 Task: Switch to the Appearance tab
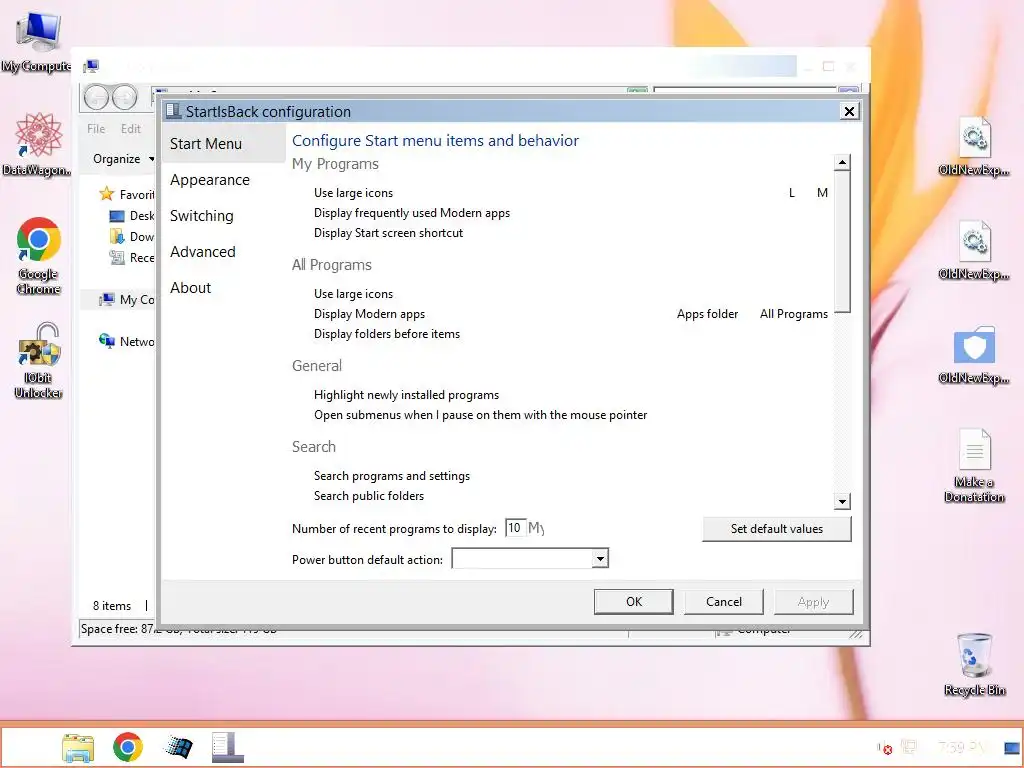point(210,180)
